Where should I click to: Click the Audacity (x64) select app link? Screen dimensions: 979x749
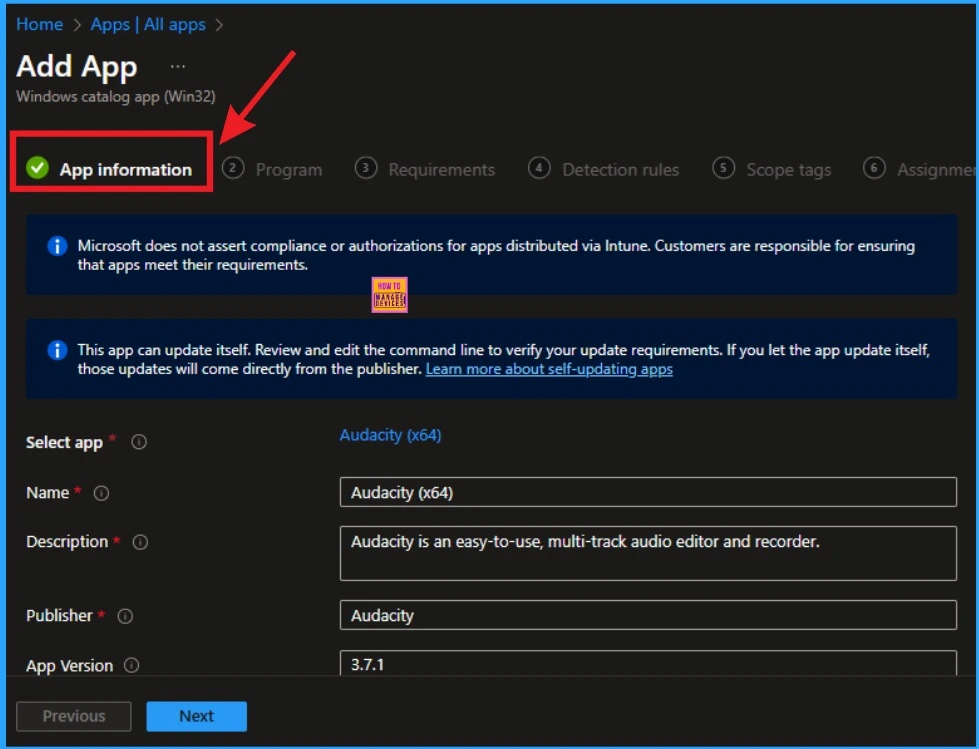click(x=390, y=435)
